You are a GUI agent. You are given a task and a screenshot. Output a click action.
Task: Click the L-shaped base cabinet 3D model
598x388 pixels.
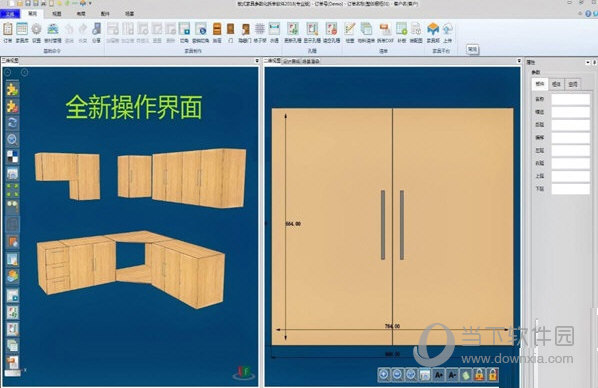(x=131, y=269)
